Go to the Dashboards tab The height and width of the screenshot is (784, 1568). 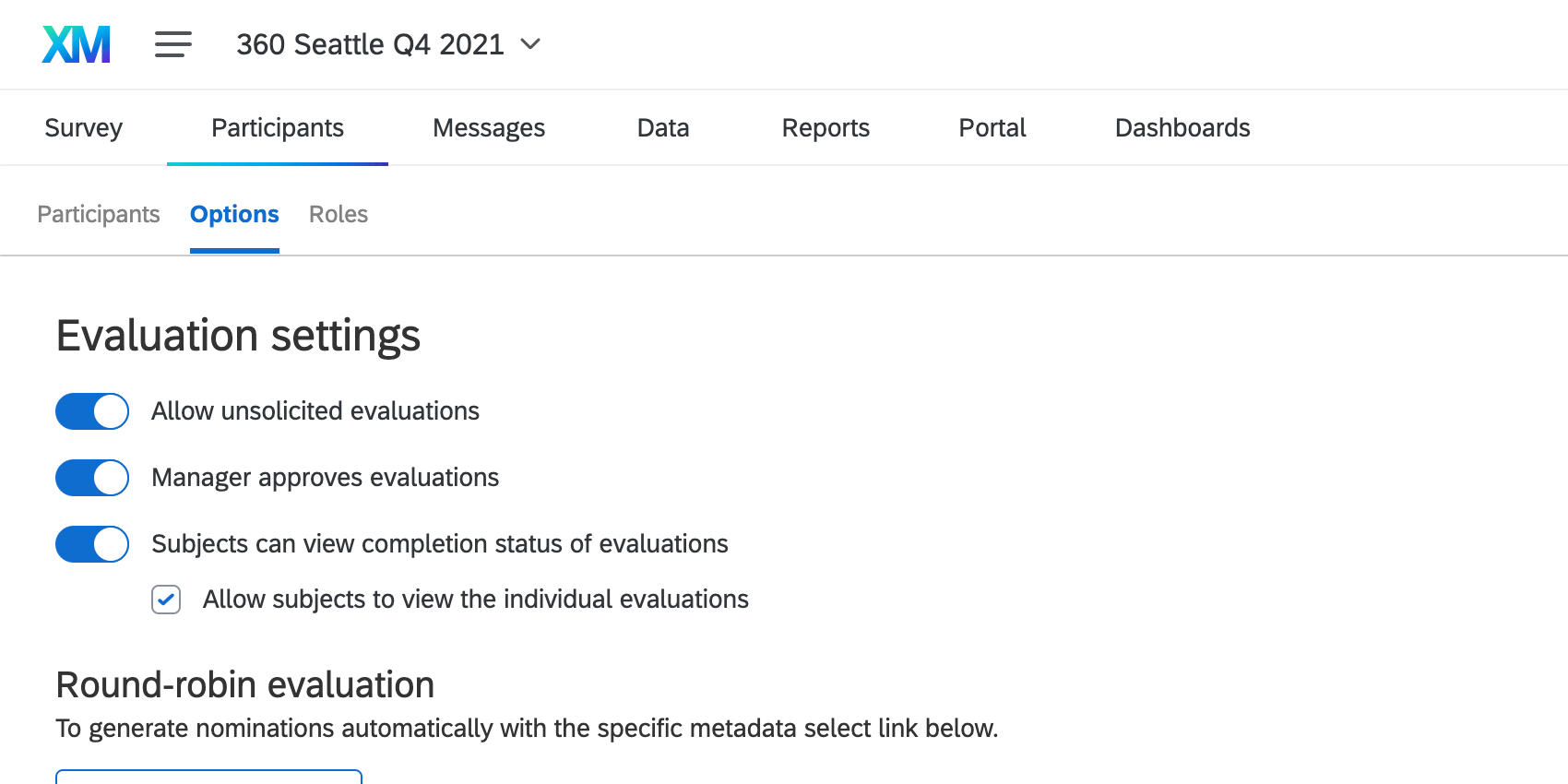[1182, 127]
